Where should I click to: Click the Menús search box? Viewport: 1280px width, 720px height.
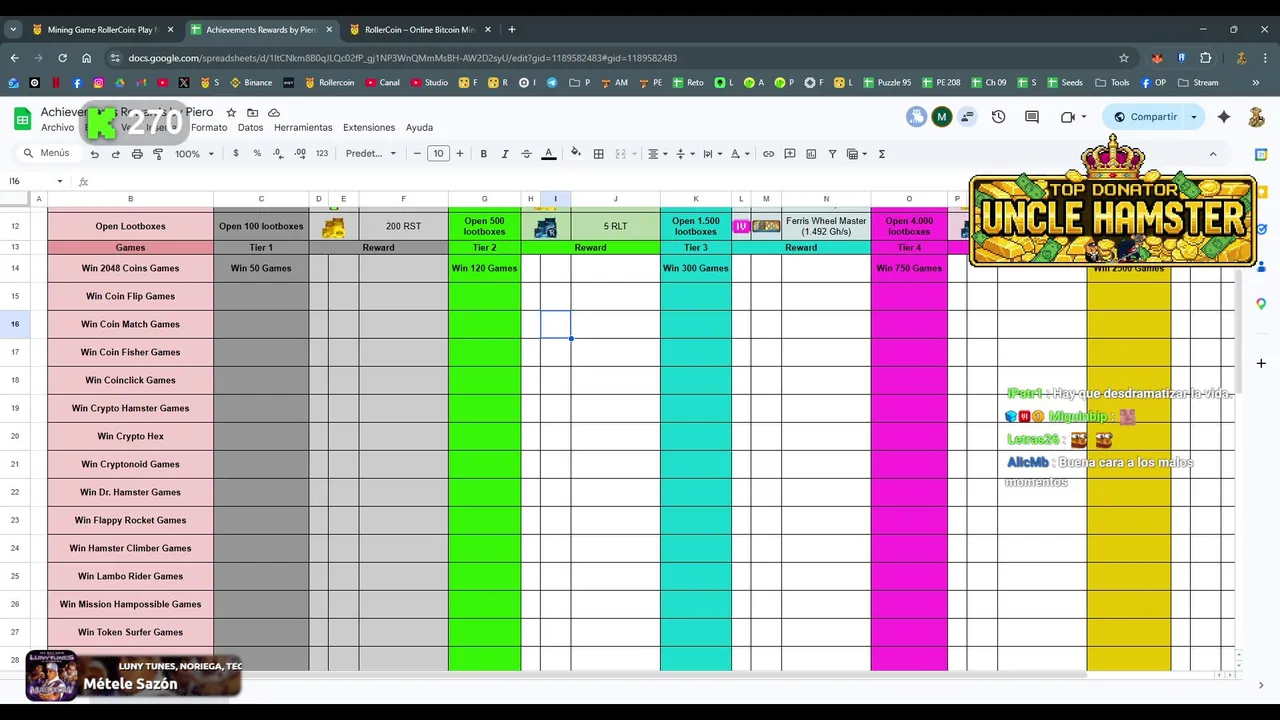click(x=47, y=153)
